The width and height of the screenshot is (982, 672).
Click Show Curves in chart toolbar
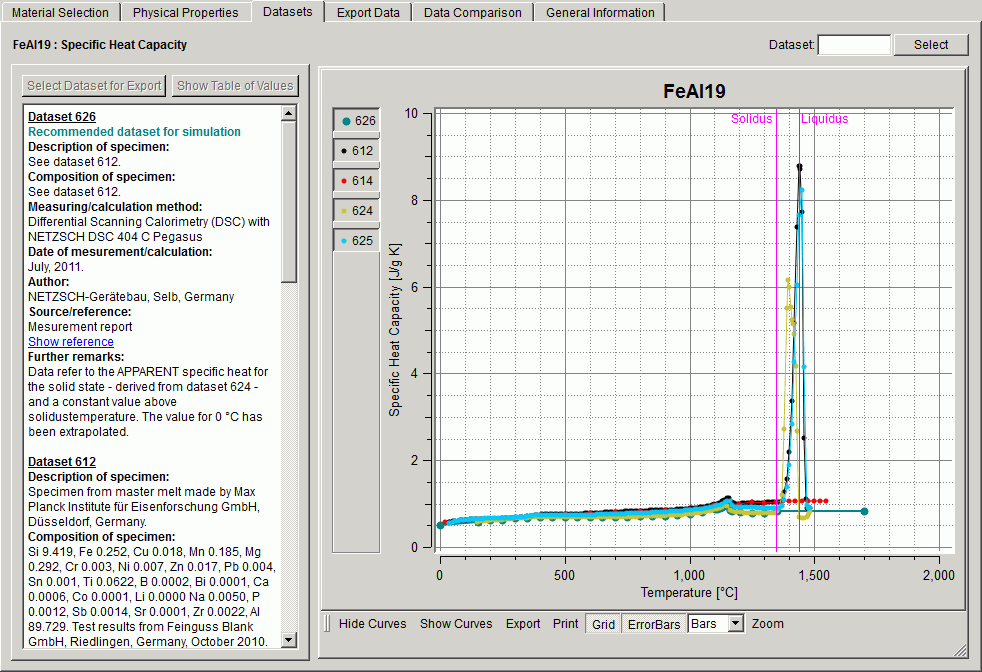(x=456, y=624)
